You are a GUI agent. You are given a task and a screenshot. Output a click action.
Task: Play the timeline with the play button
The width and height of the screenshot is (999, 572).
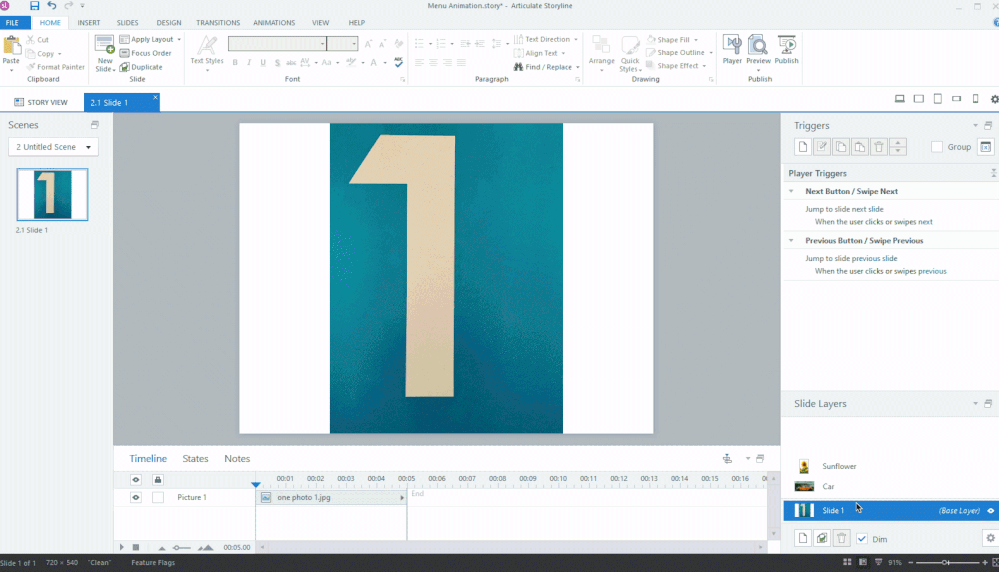pos(122,547)
